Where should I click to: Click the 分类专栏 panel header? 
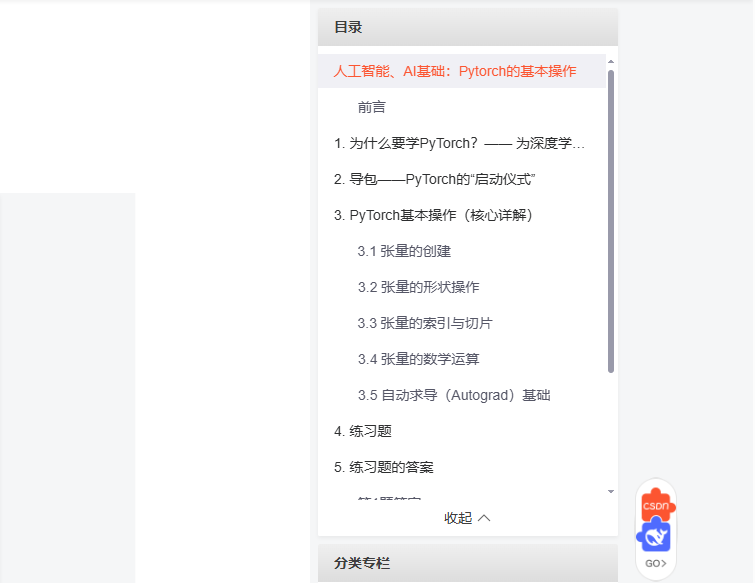[x=468, y=563]
